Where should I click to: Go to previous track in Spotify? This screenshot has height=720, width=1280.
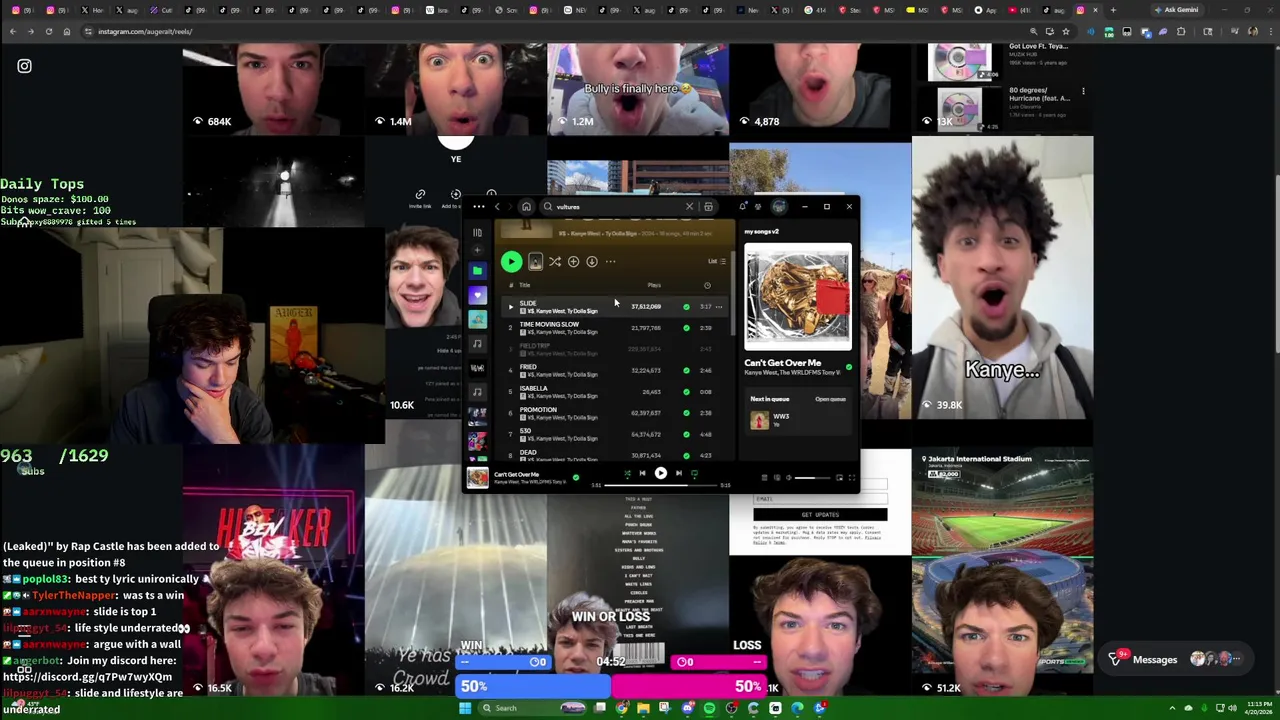click(x=642, y=473)
